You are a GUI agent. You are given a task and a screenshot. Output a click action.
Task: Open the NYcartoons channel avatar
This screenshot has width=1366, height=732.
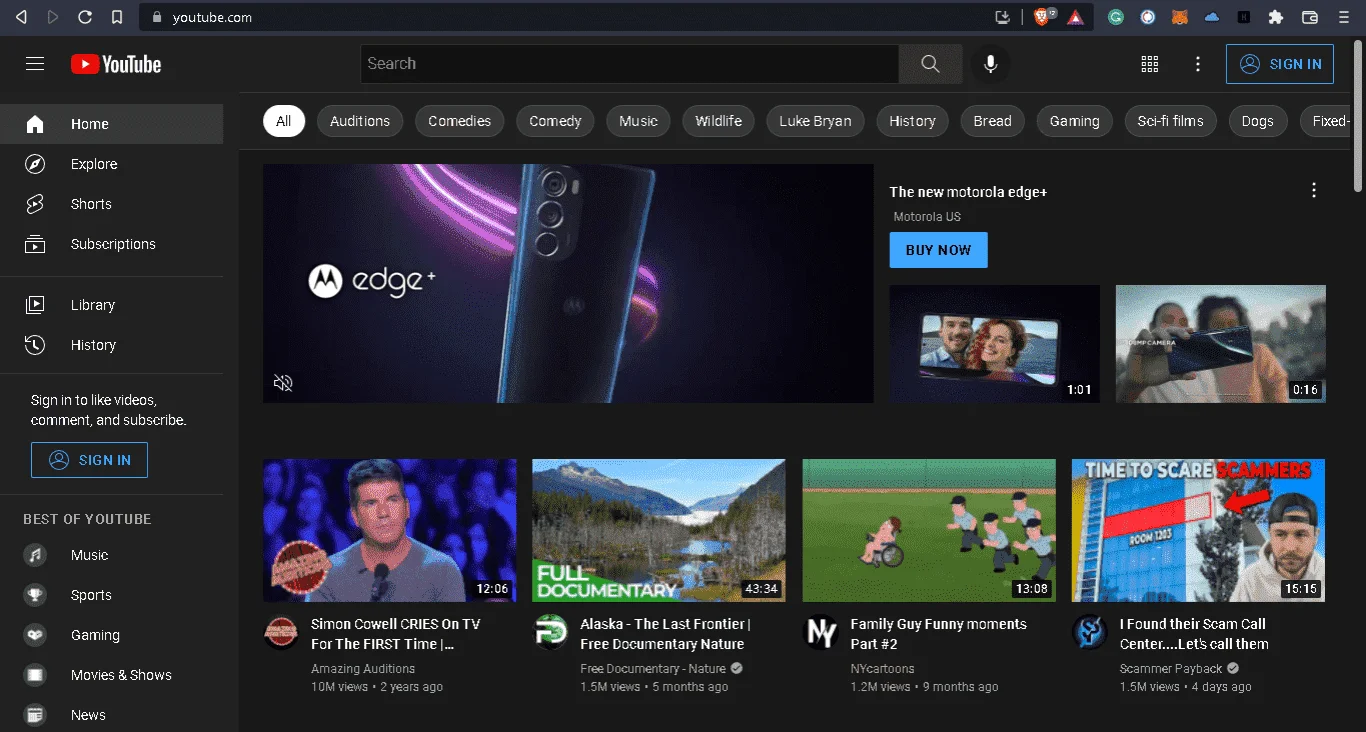click(x=821, y=632)
